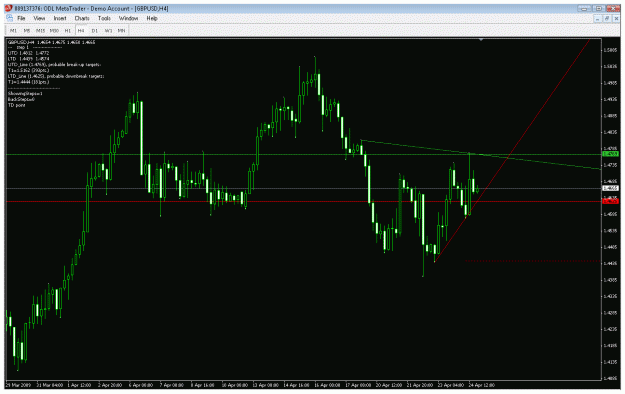The width and height of the screenshot is (625, 394).
Task: Open the Charts menu
Action: (x=82, y=18)
